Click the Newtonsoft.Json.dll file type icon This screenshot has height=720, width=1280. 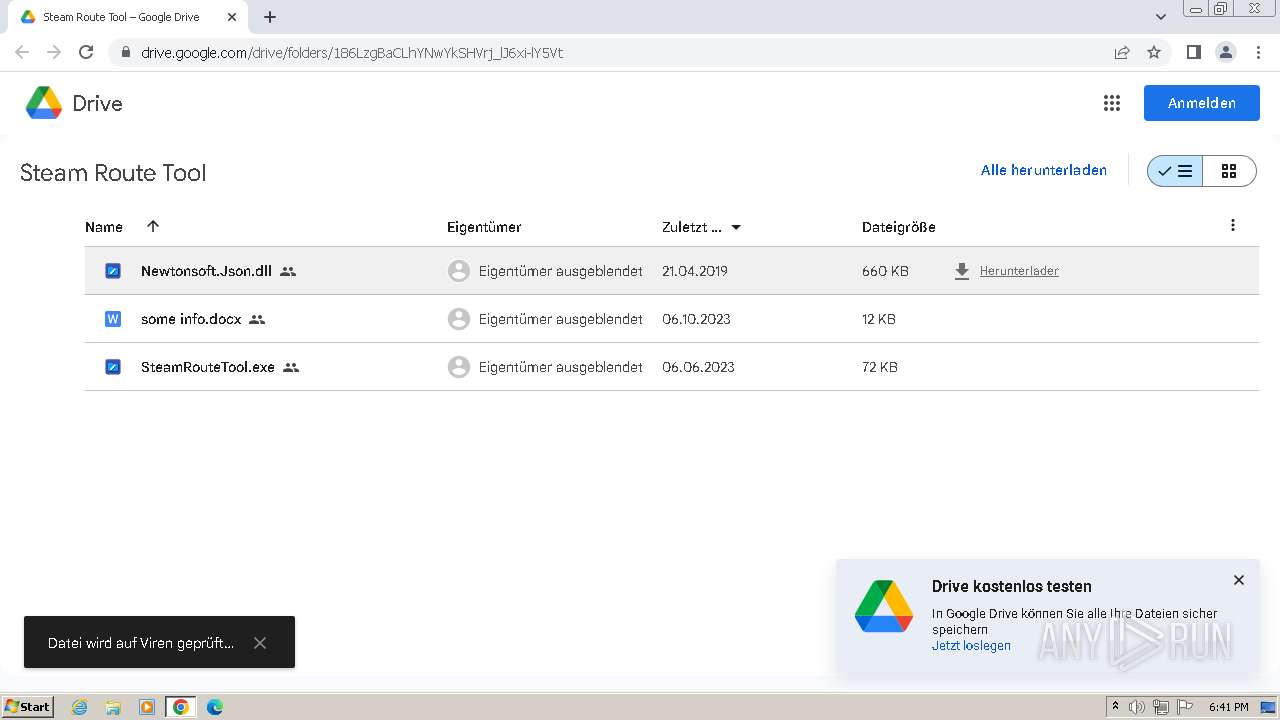tap(113, 271)
